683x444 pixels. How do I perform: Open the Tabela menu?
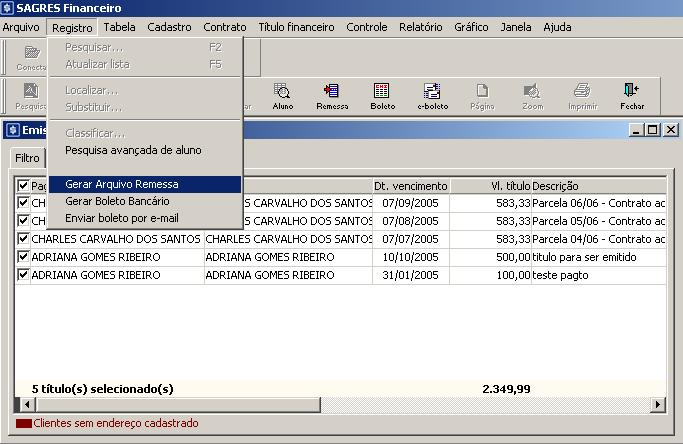point(120,27)
